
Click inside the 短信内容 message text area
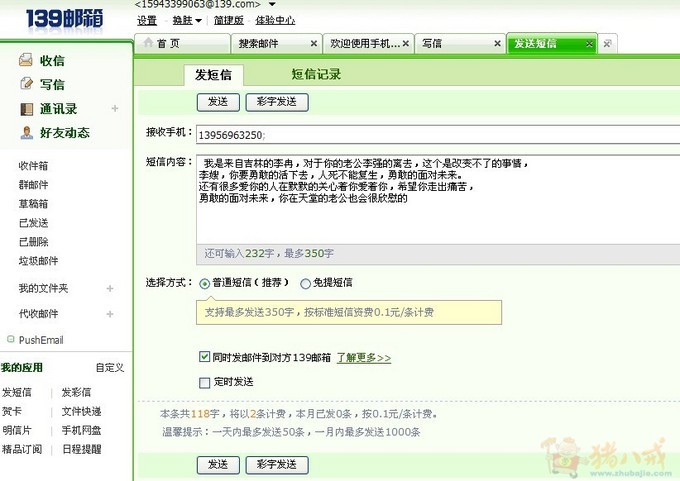tap(438, 199)
